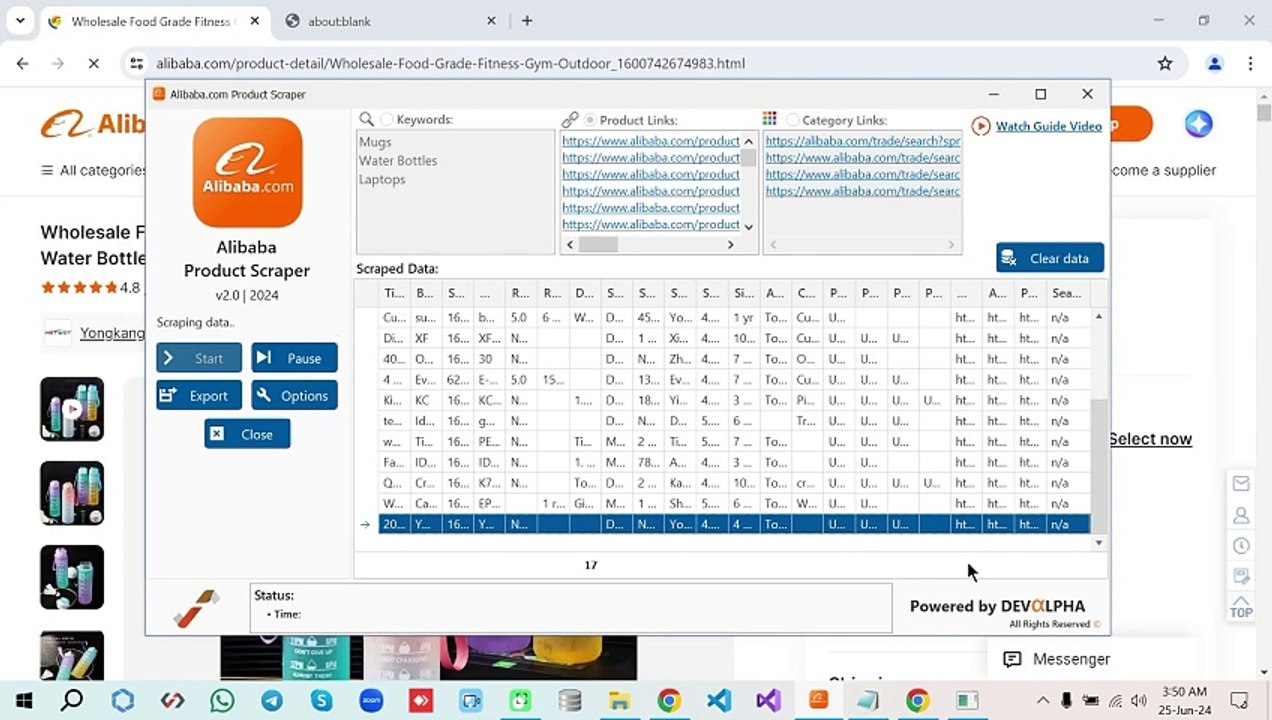This screenshot has width=1272, height=720.
Task: Open Skype from the taskbar
Action: 321,700
